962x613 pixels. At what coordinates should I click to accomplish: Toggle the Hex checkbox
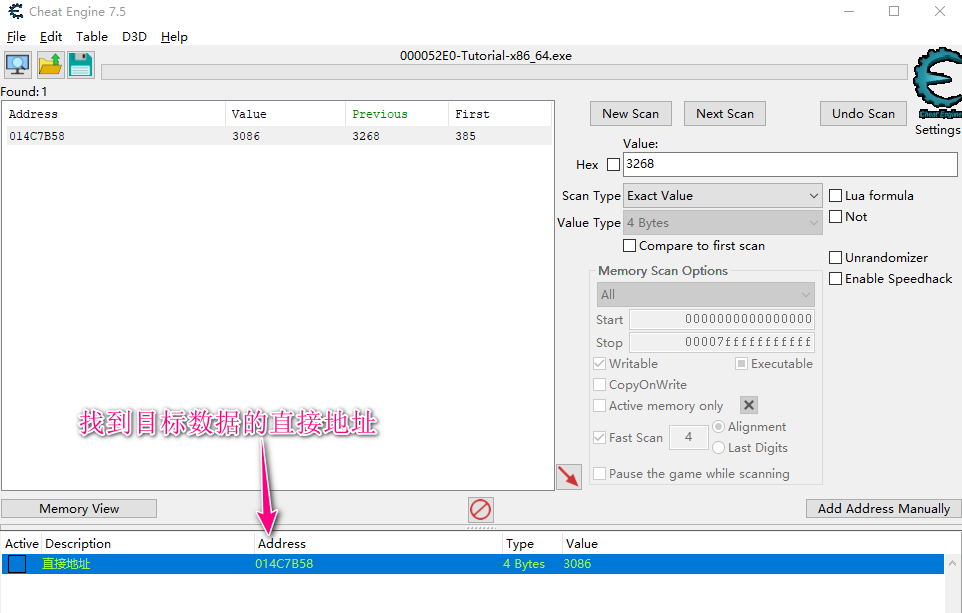(x=613, y=164)
